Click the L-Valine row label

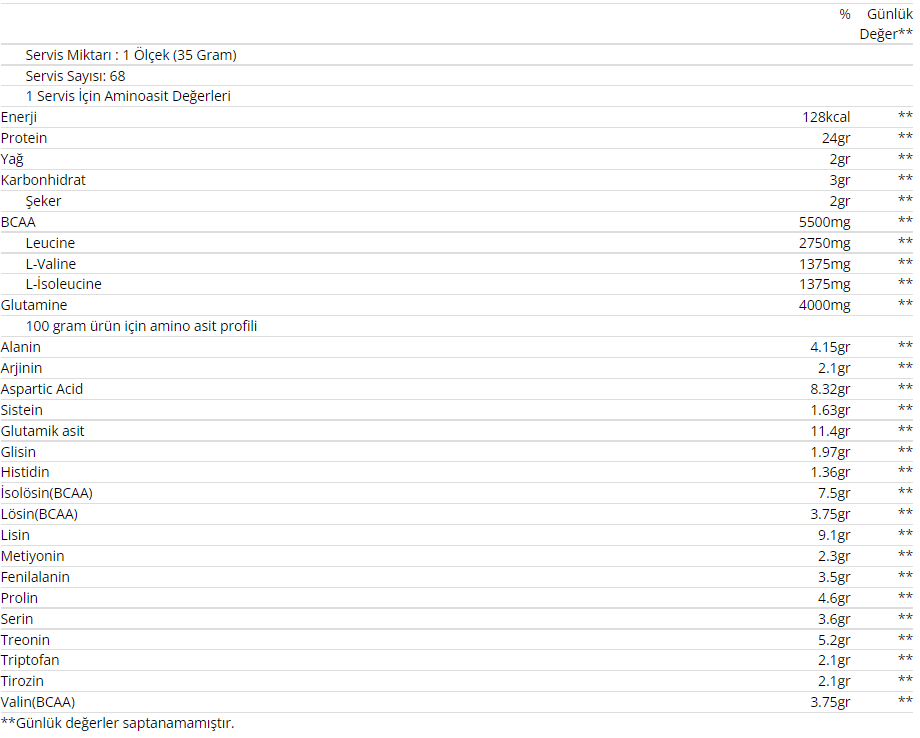click(51, 264)
